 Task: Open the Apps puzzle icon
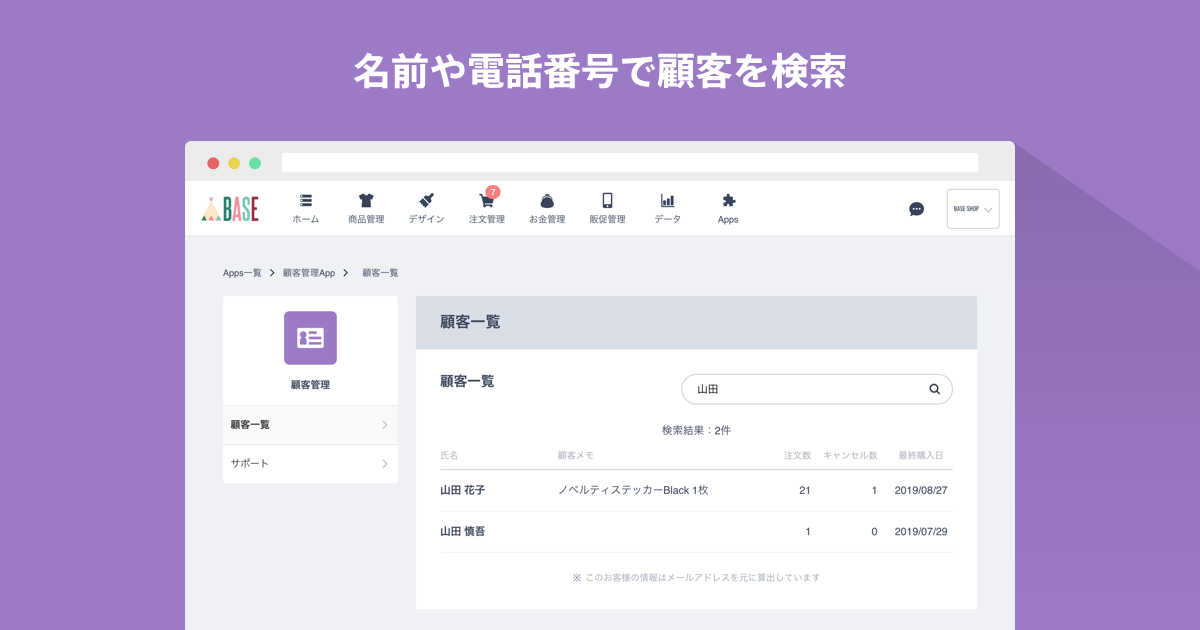coord(728,201)
